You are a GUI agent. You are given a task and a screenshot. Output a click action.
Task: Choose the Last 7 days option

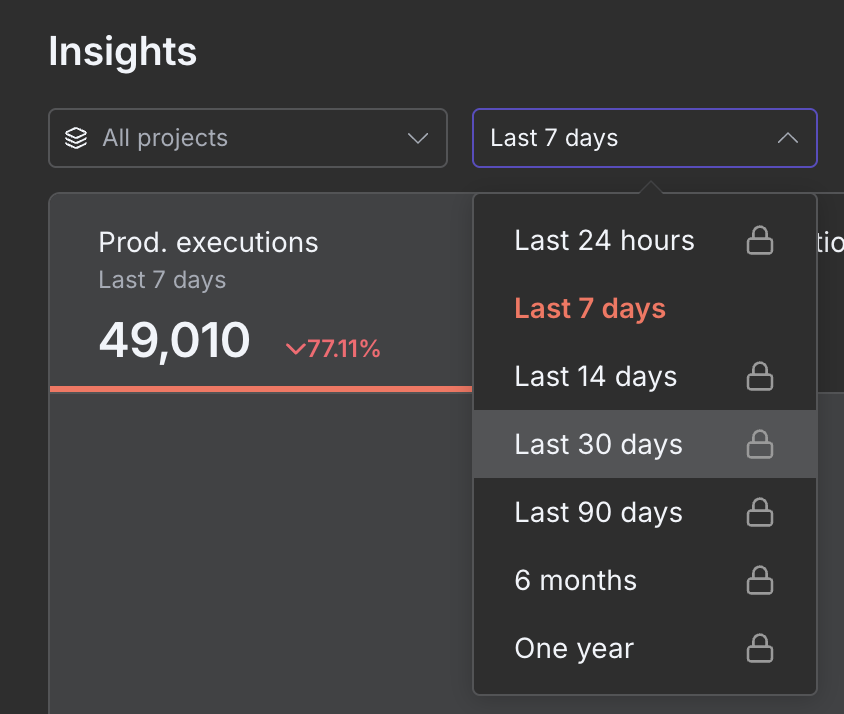pos(590,308)
